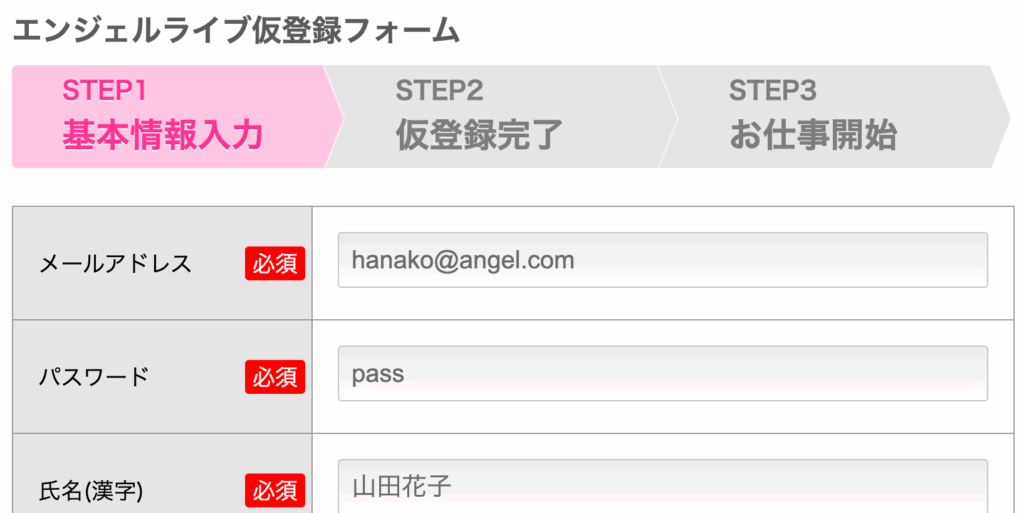The width and height of the screenshot is (1024, 513).
Task: Click the STEP2 step number label
Action: pyautogui.click(x=439, y=90)
